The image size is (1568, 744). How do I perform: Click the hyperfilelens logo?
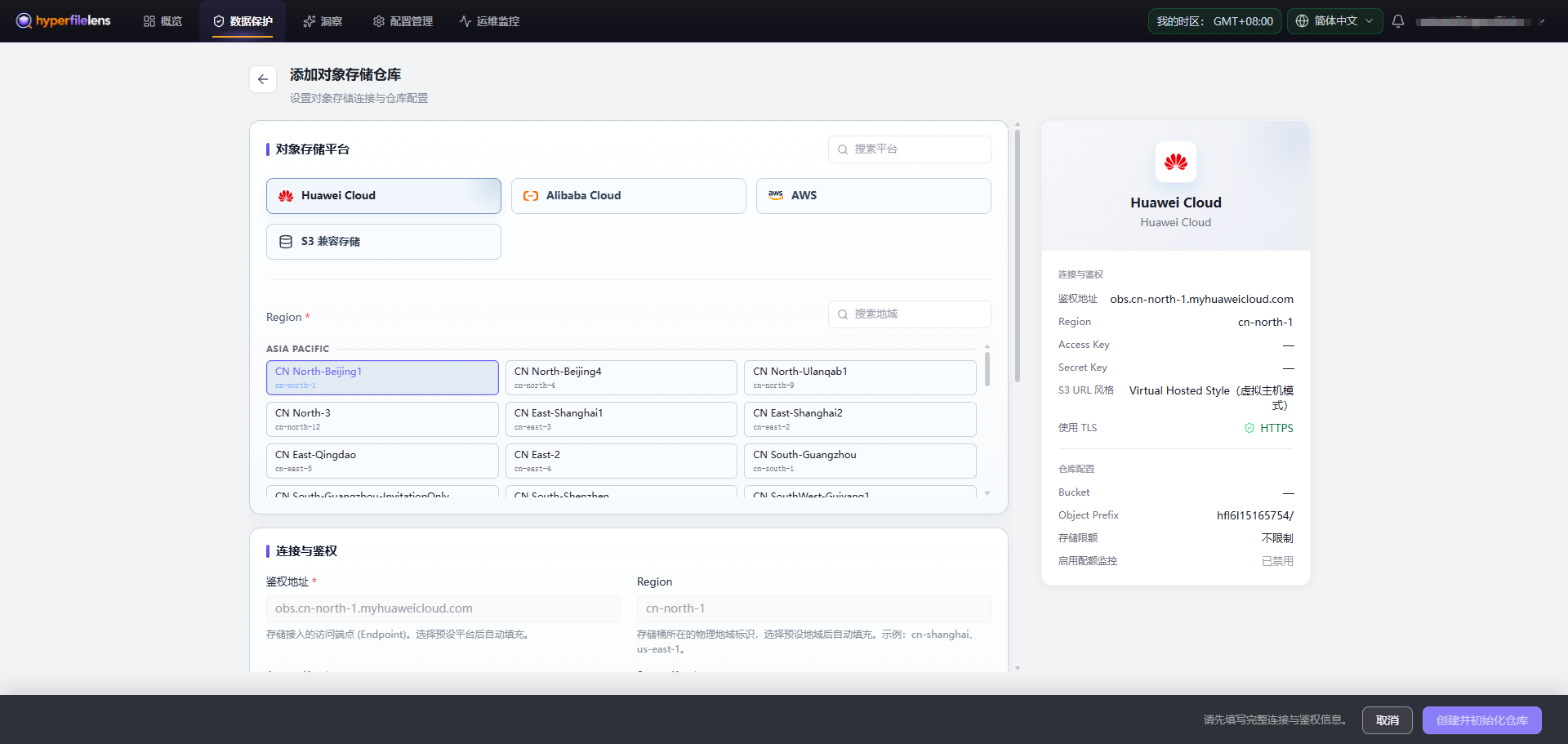[63, 20]
